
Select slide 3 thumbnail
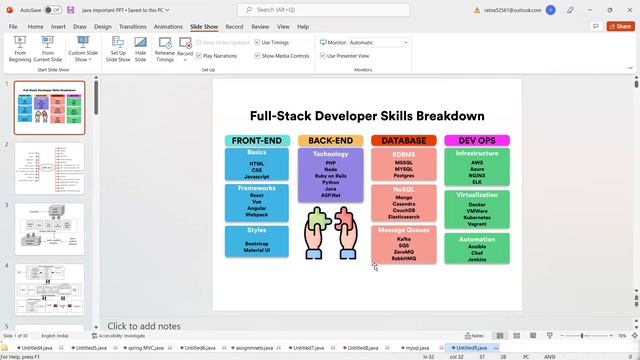(x=49, y=229)
